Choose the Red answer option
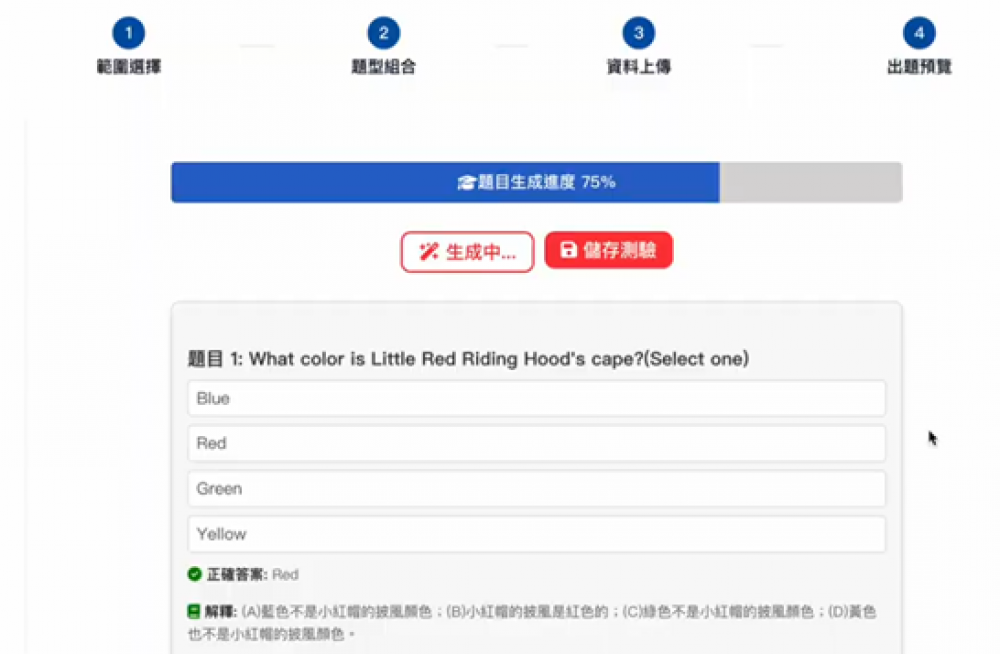 tap(536, 443)
